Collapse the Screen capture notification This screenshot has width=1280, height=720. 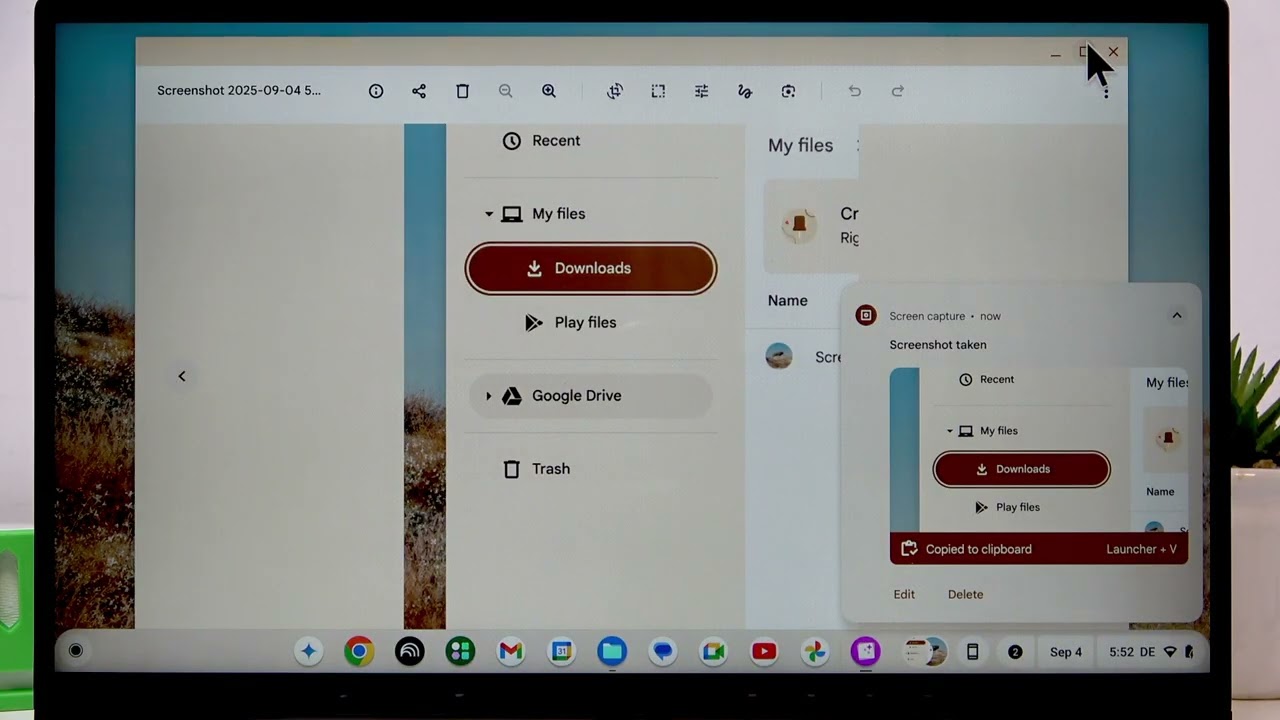[1177, 315]
